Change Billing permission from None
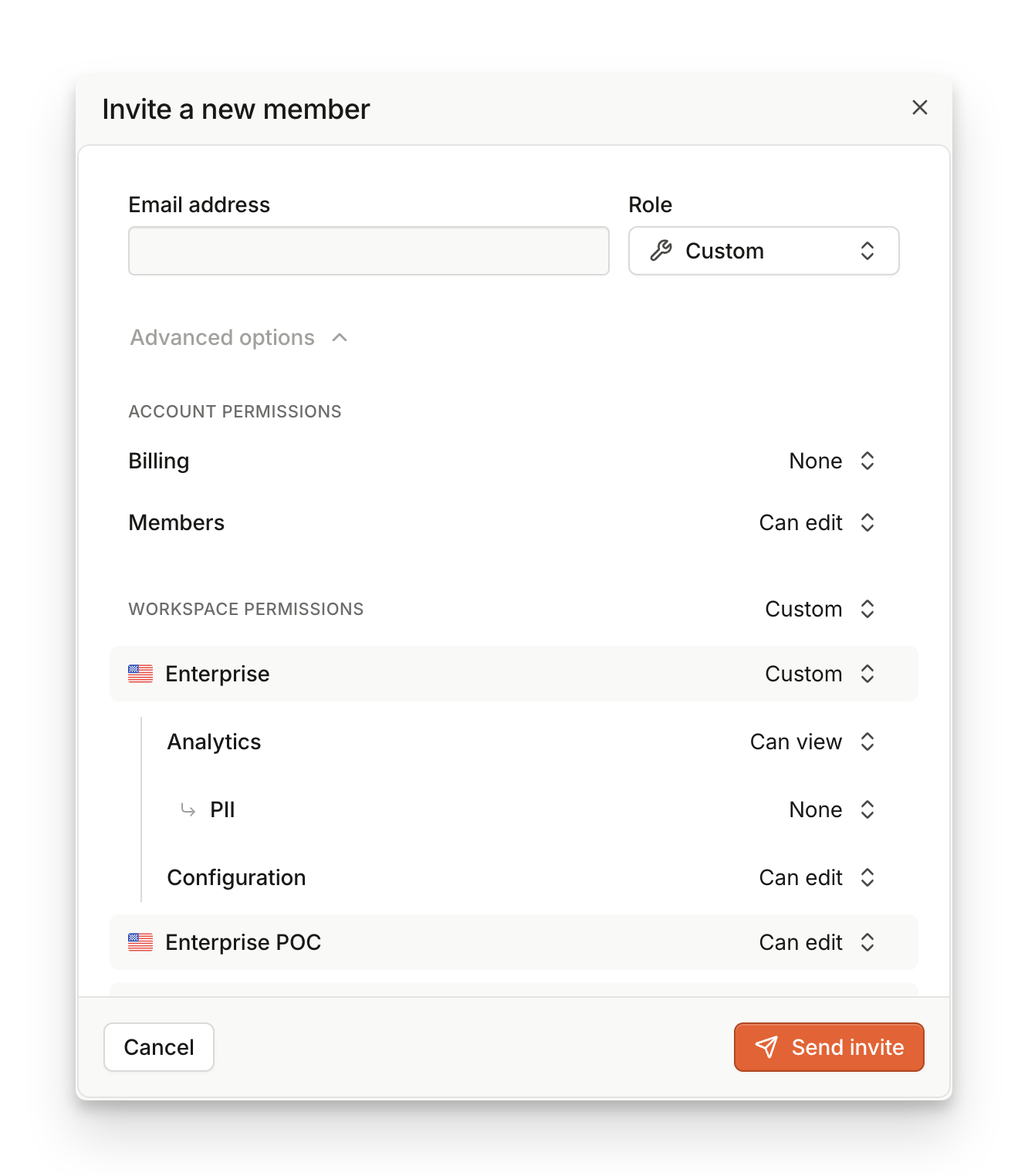Viewport: 1028px width, 1176px height. [x=831, y=461]
